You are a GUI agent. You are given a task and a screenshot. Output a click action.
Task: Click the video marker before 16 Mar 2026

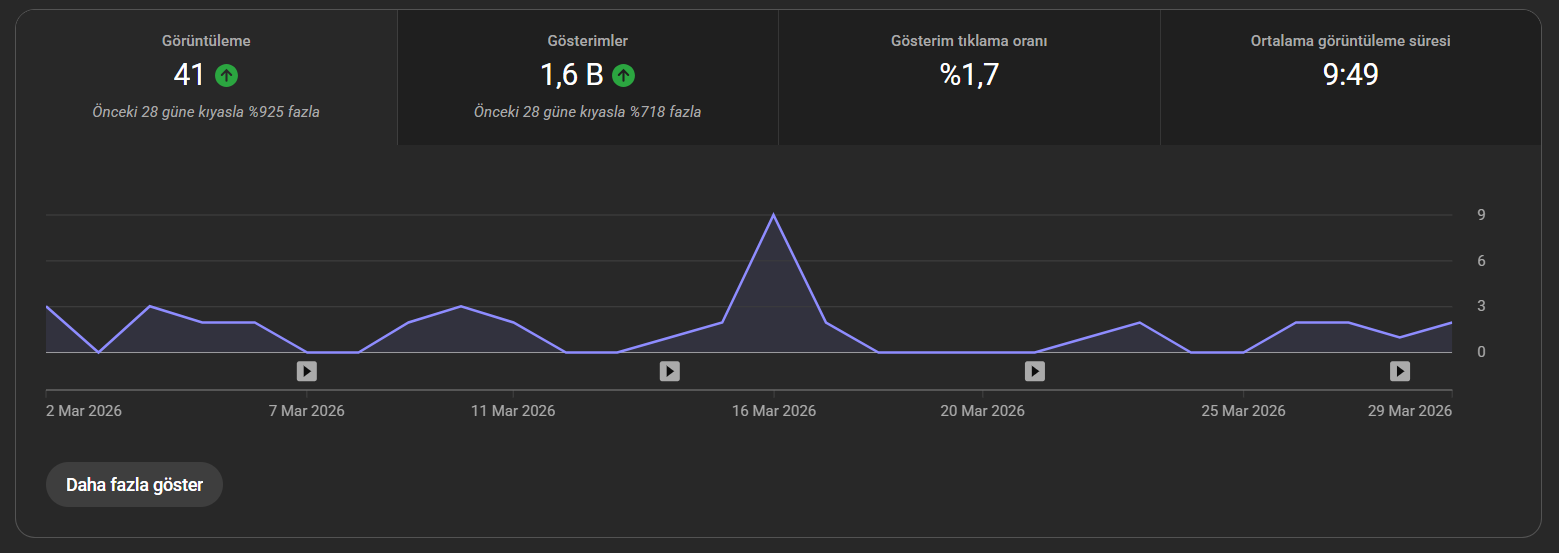click(670, 371)
